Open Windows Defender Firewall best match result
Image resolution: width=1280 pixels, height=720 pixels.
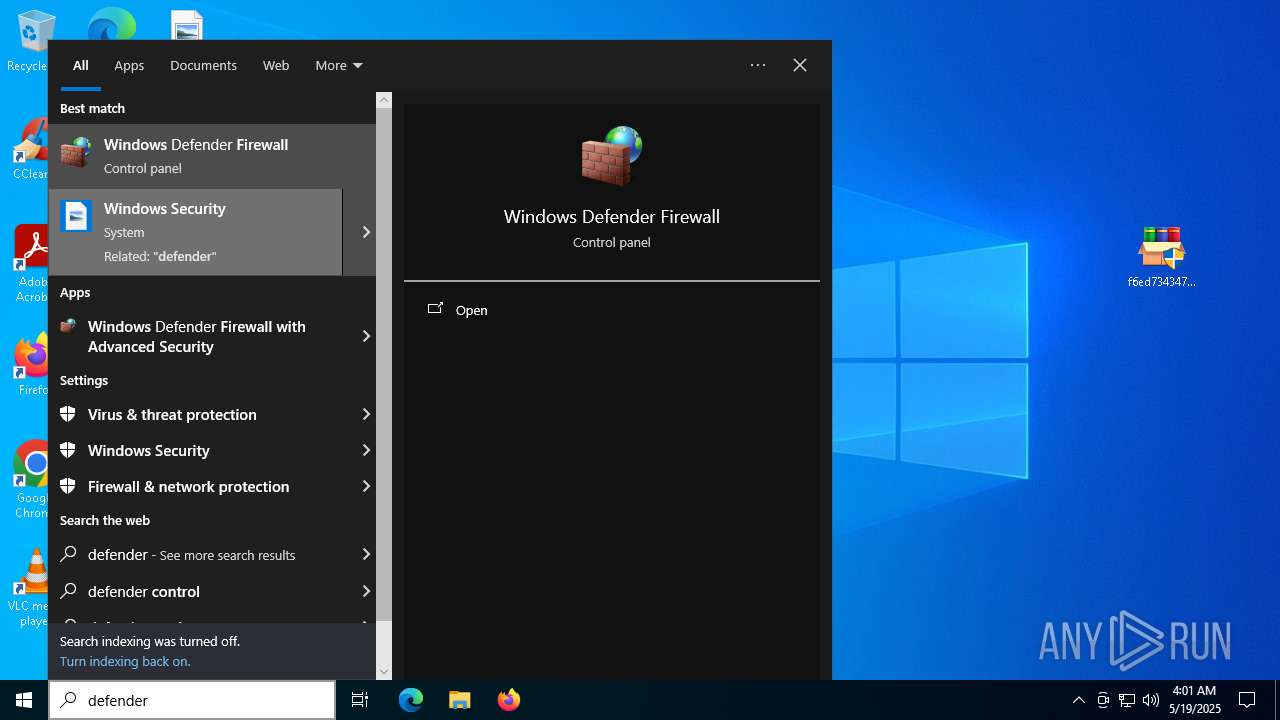pyautogui.click(x=212, y=156)
